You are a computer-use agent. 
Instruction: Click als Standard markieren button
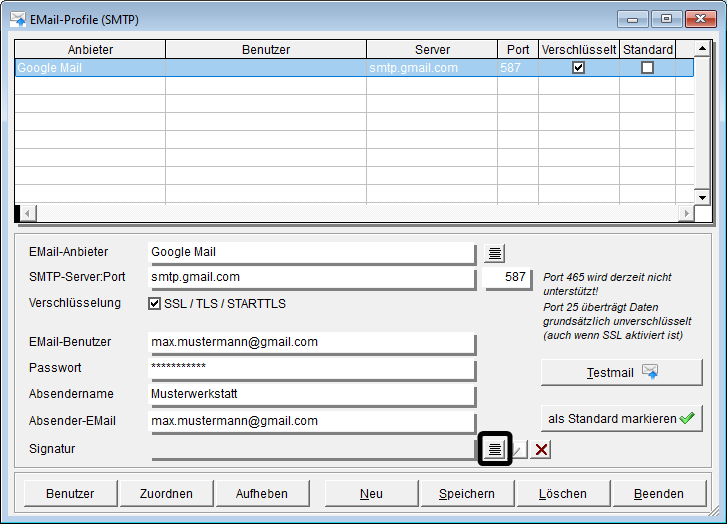click(622, 419)
